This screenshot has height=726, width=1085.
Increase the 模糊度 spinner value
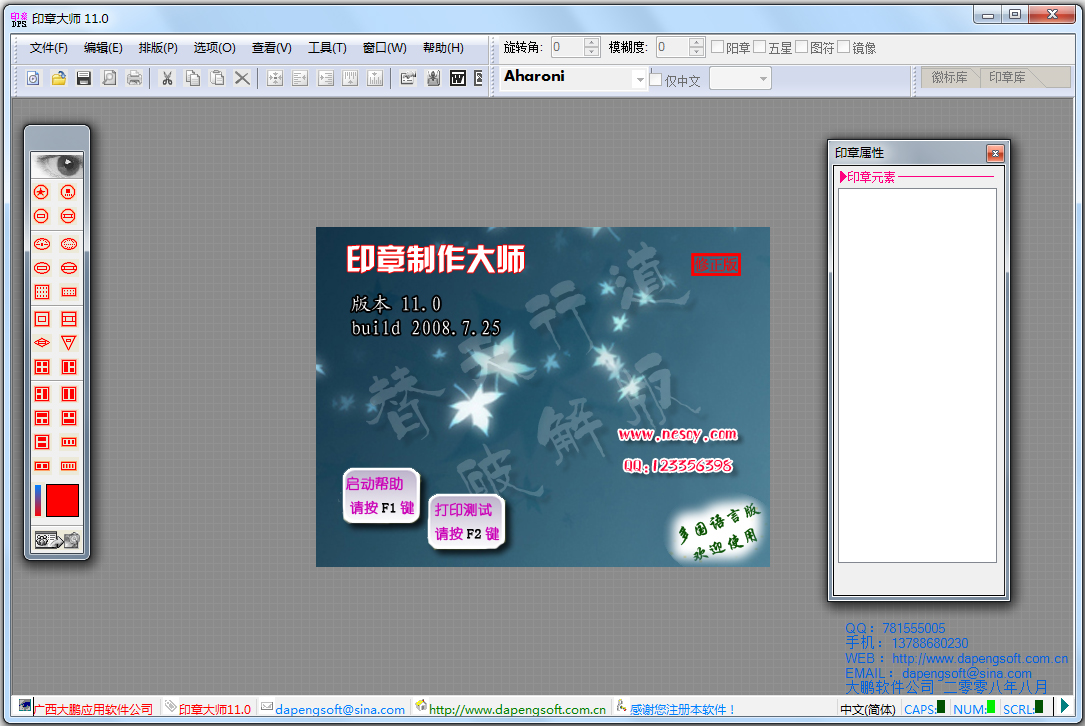[x=697, y=42]
